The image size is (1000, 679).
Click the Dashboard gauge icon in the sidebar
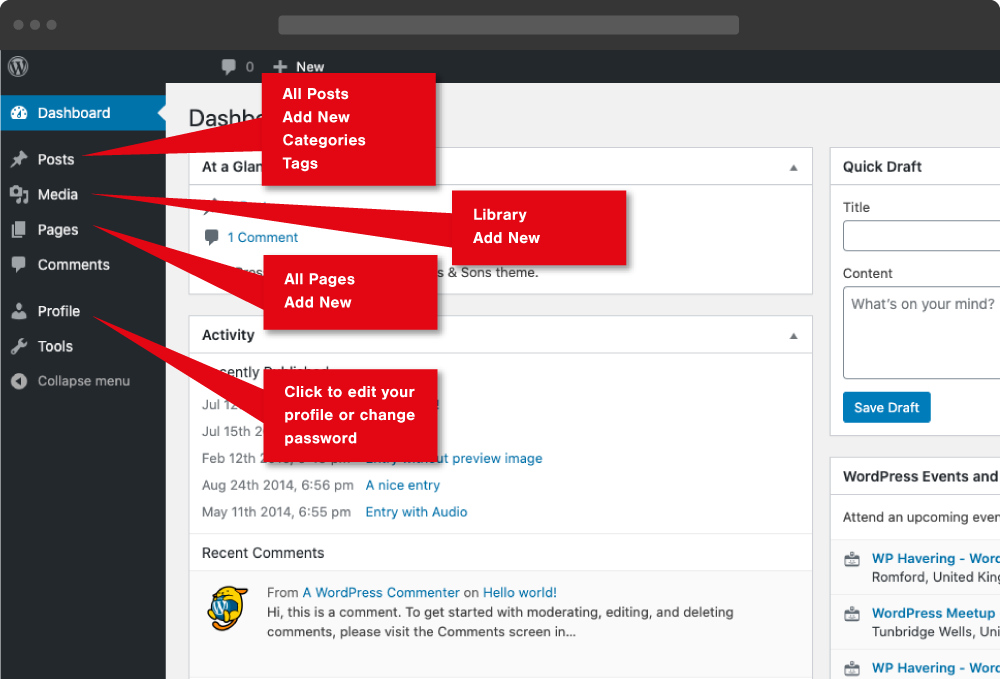point(19,113)
